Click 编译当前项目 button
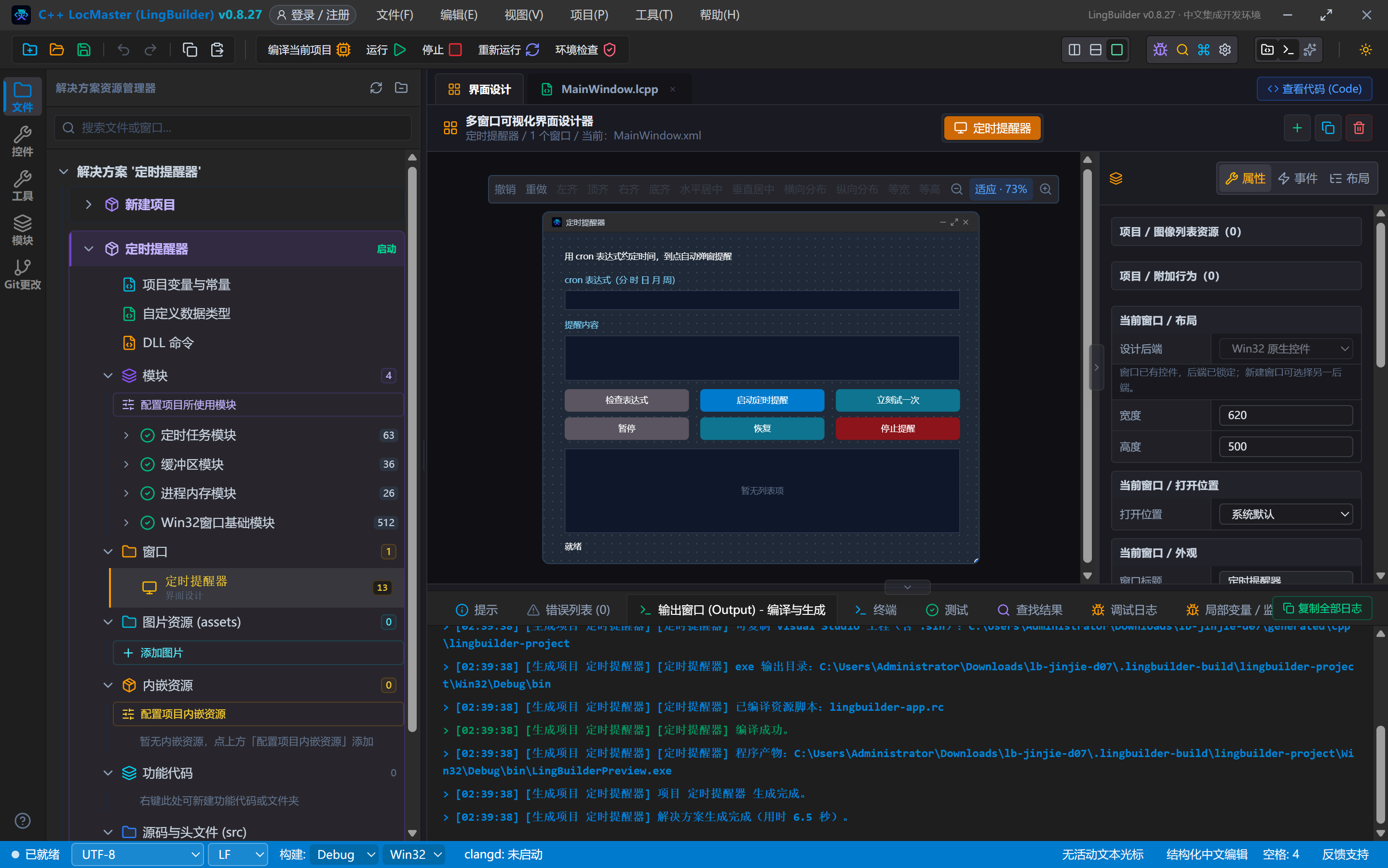Viewport: 1388px width, 868px height. coord(309,50)
